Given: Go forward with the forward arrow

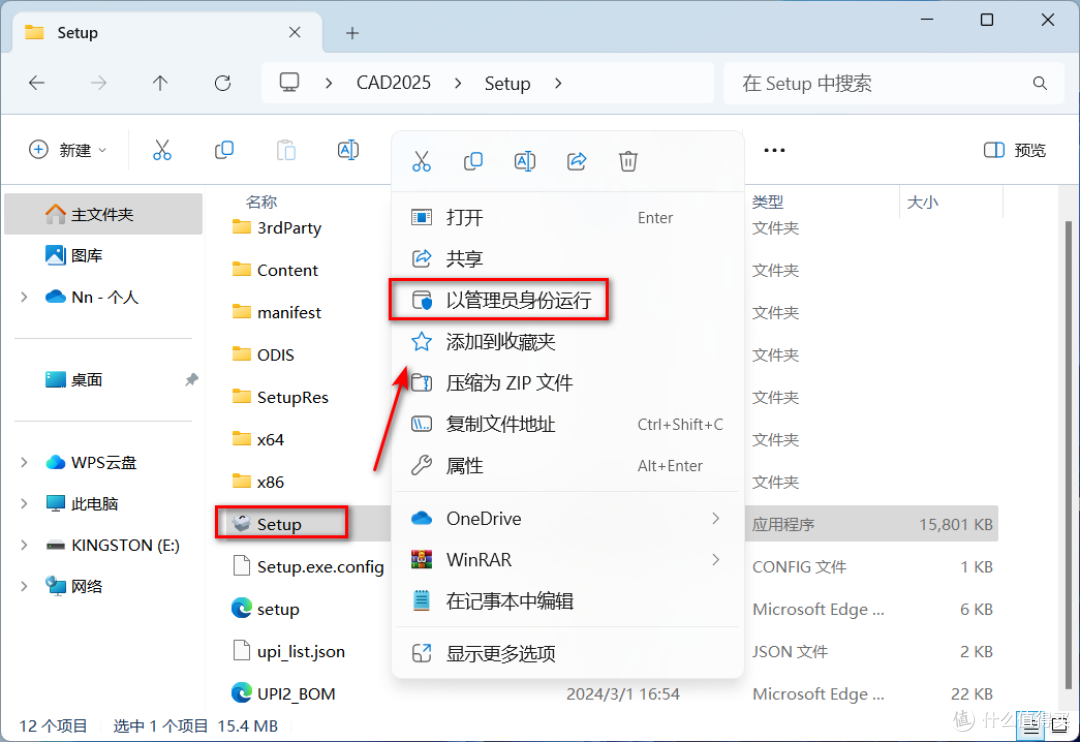Looking at the screenshot, I should click(x=98, y=83).
